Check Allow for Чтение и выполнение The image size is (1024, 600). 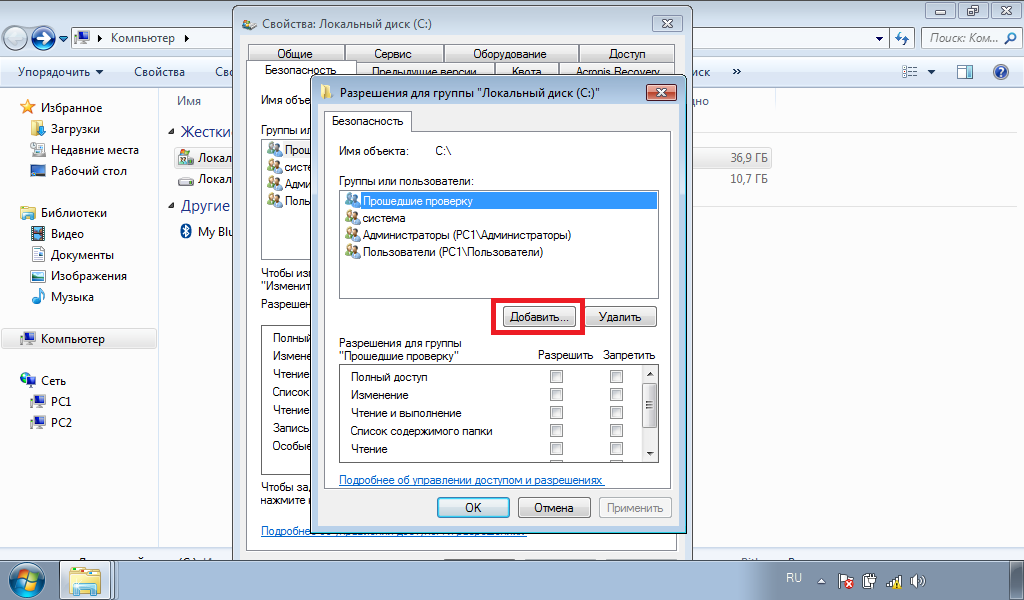(557, 413)
